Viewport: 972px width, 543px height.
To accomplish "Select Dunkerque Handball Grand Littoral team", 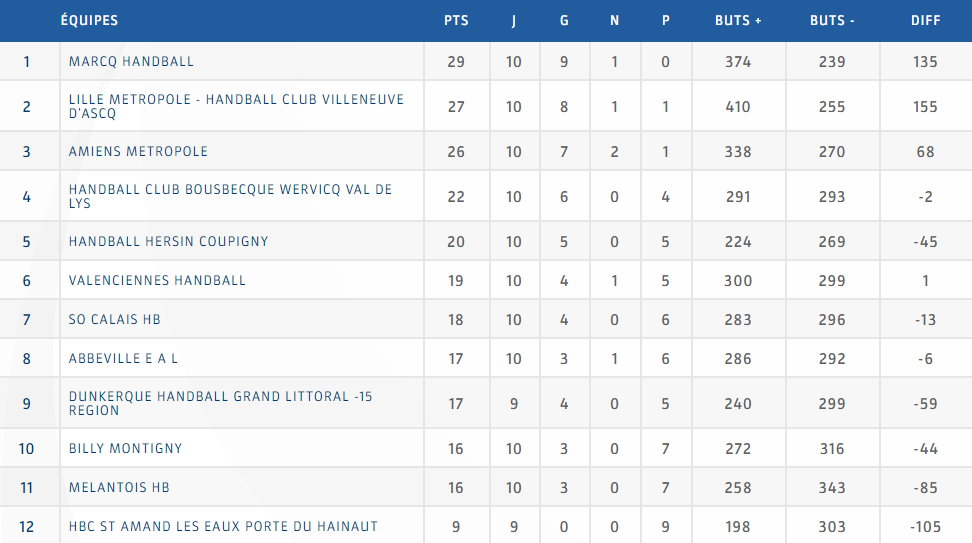I will coord(221,403).
